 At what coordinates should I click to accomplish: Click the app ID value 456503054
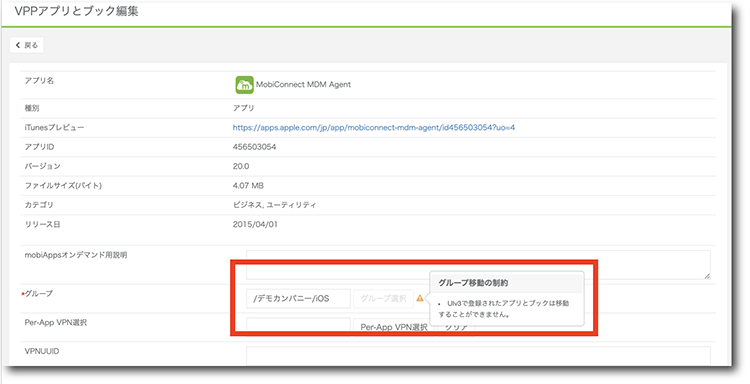tap(254, 147)
